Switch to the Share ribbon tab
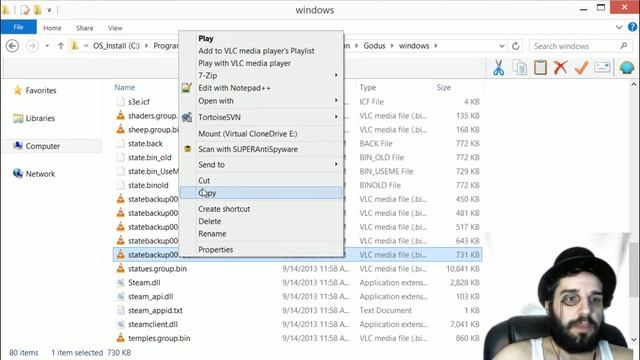Viewport: 640px width, 360px height. coord(84,28)
